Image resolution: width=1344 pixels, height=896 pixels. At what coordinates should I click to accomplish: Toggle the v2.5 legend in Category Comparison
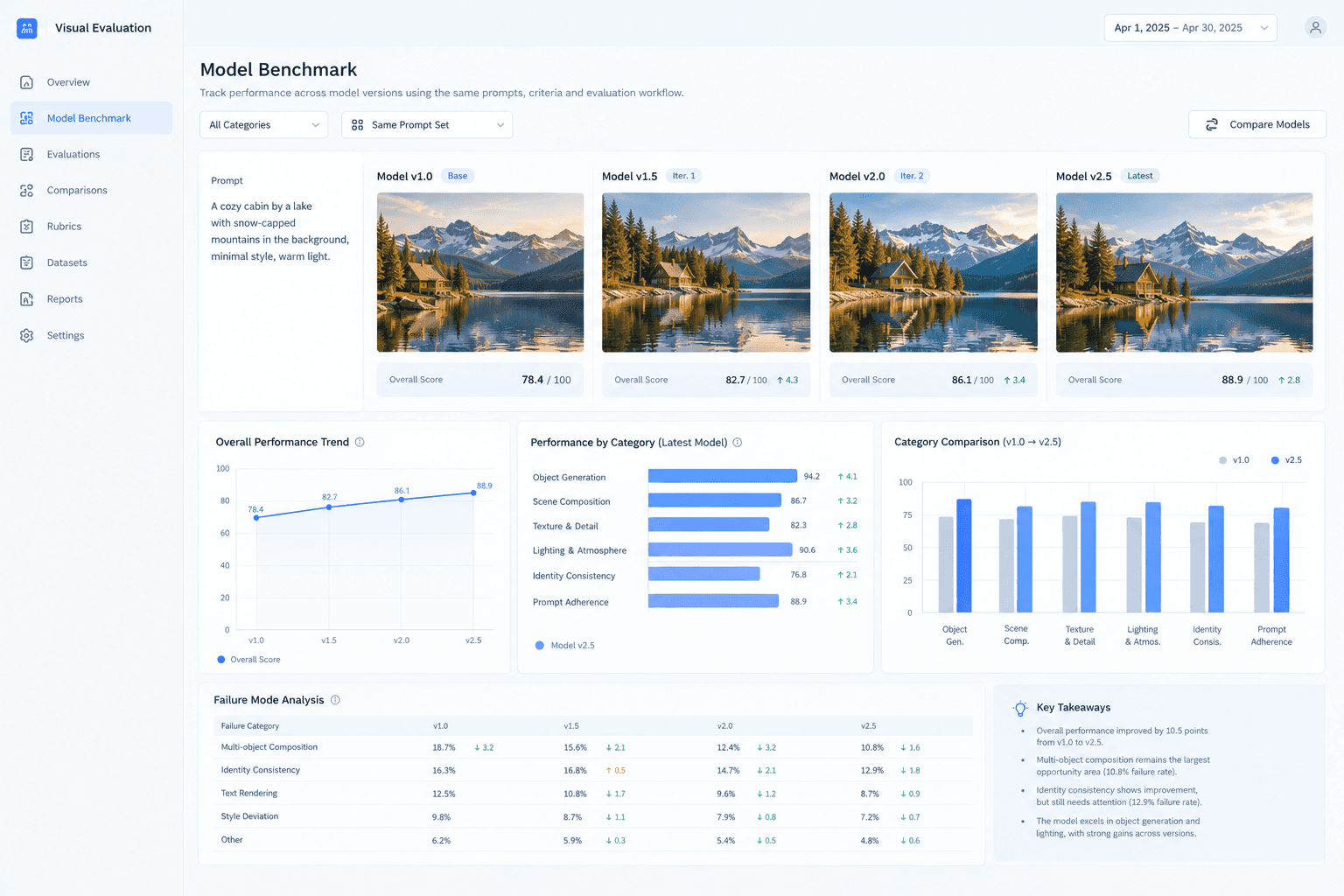tap(1286, 460)
